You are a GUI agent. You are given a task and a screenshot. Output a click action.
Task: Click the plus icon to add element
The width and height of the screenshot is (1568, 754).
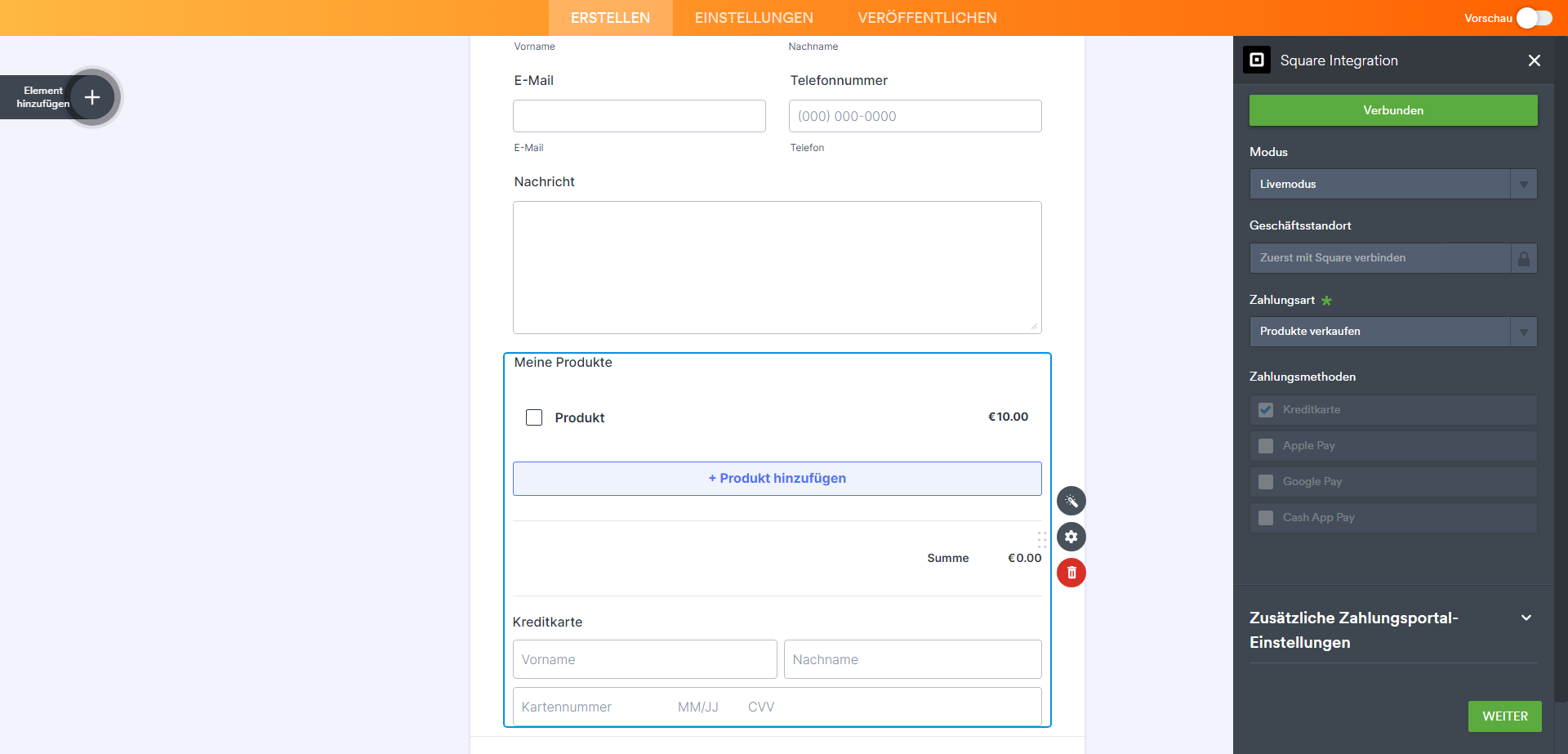(92, 97)
